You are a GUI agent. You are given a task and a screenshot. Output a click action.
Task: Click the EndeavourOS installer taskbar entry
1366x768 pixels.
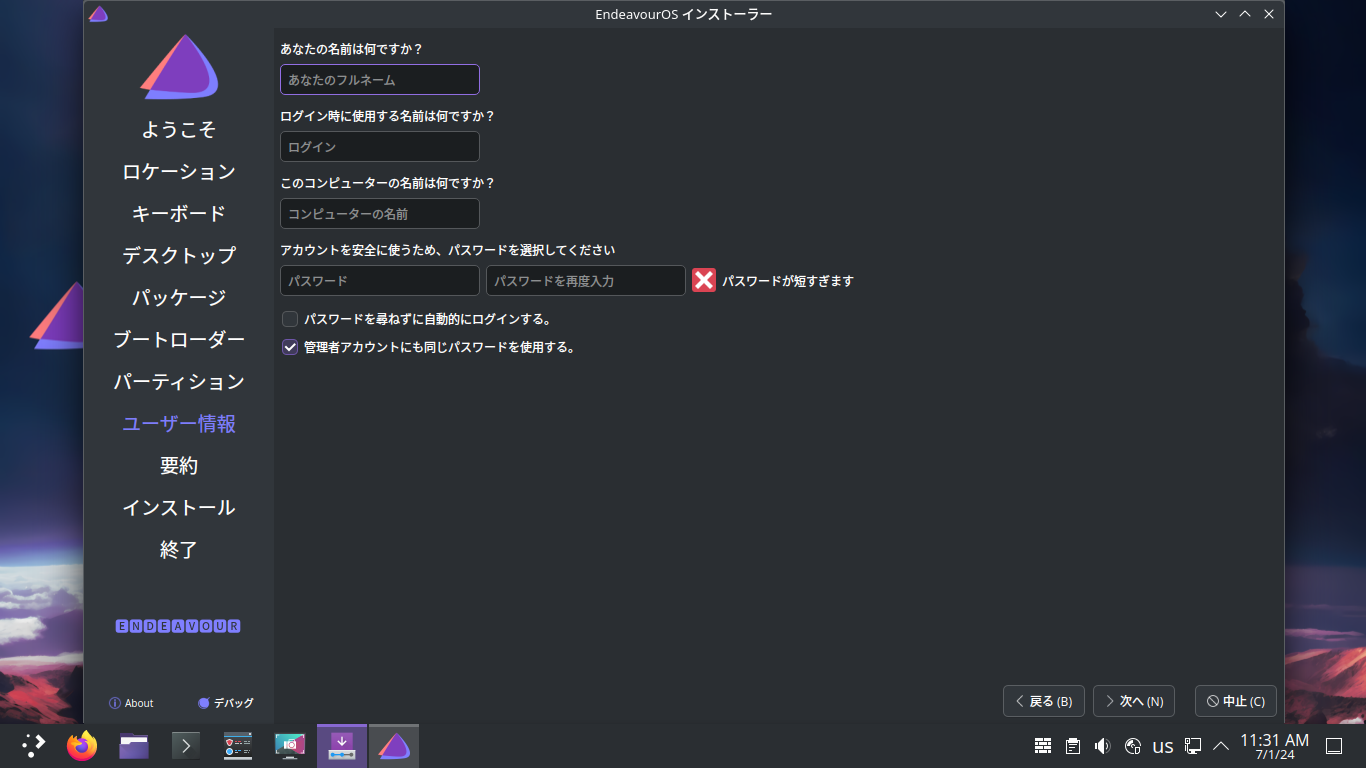pyautogui.click(x=394, y=745)
